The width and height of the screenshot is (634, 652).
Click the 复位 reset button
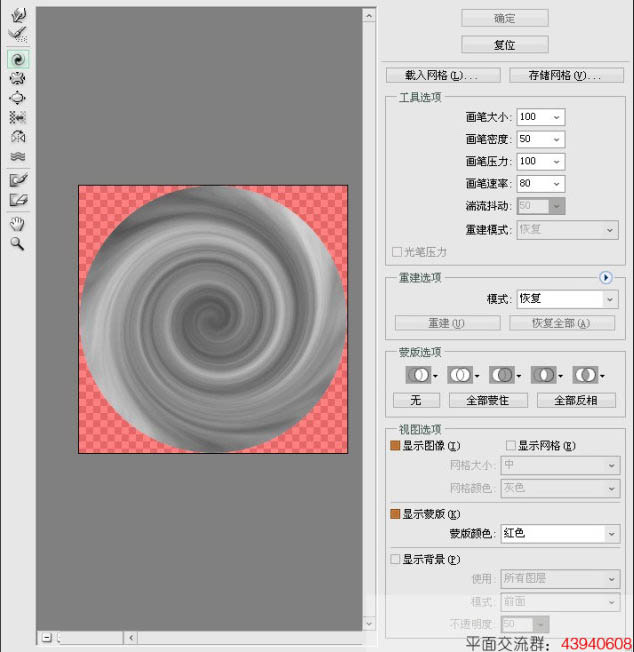tap(505, 44)
